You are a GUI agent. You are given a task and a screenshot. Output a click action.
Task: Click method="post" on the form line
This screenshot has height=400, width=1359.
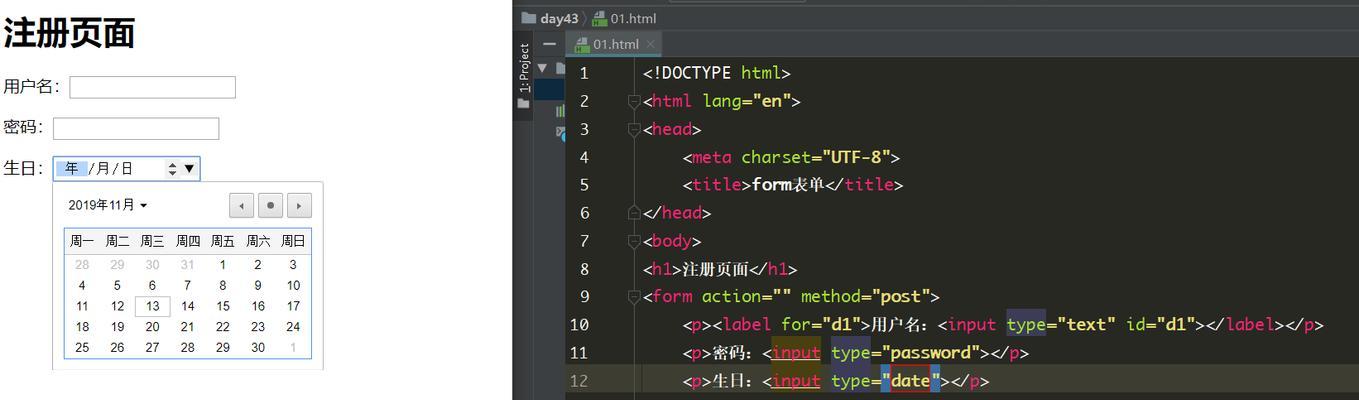865,297
